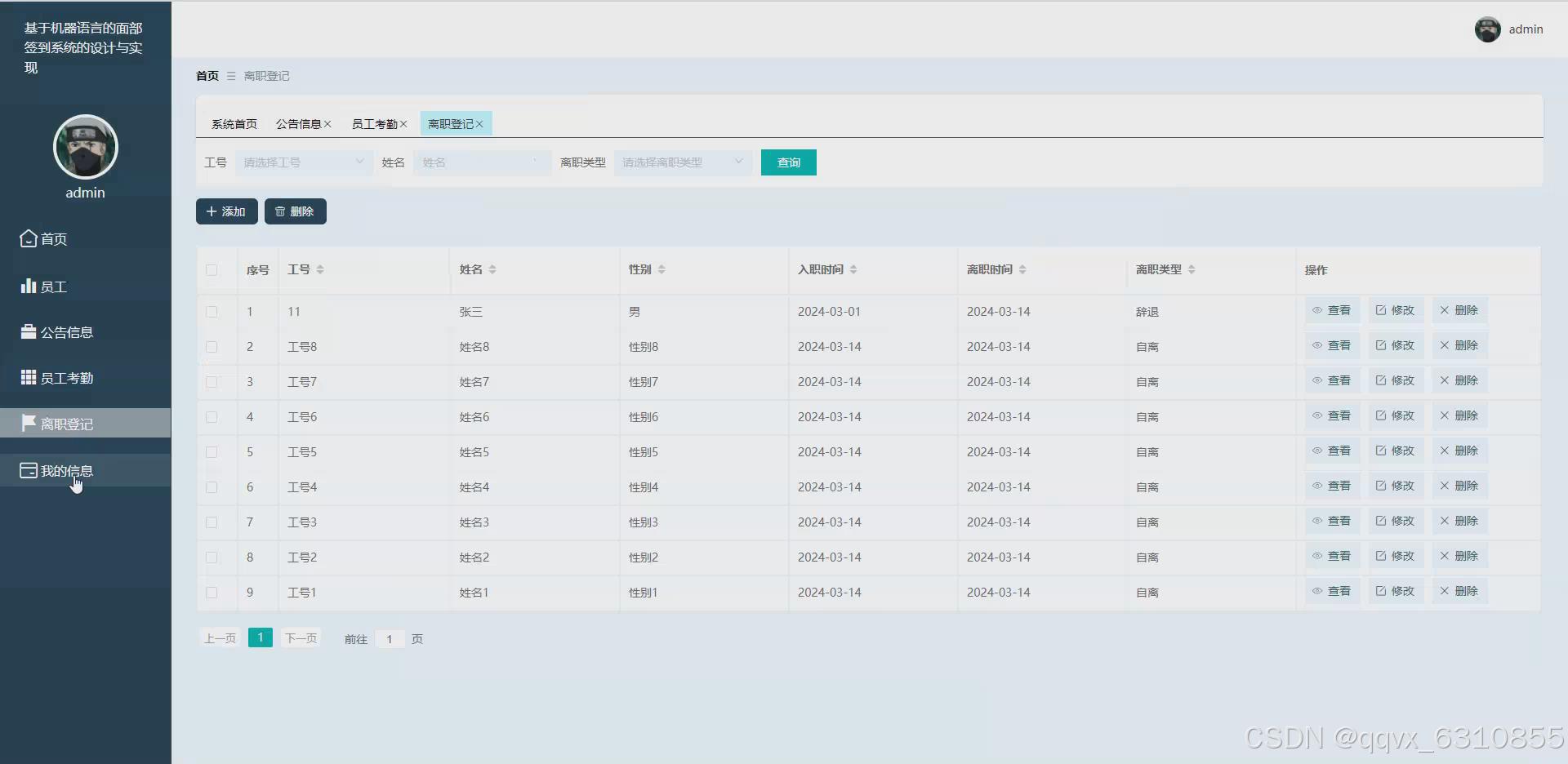
Task: Click the bar chart icon beside 员工
Action: 29,286
